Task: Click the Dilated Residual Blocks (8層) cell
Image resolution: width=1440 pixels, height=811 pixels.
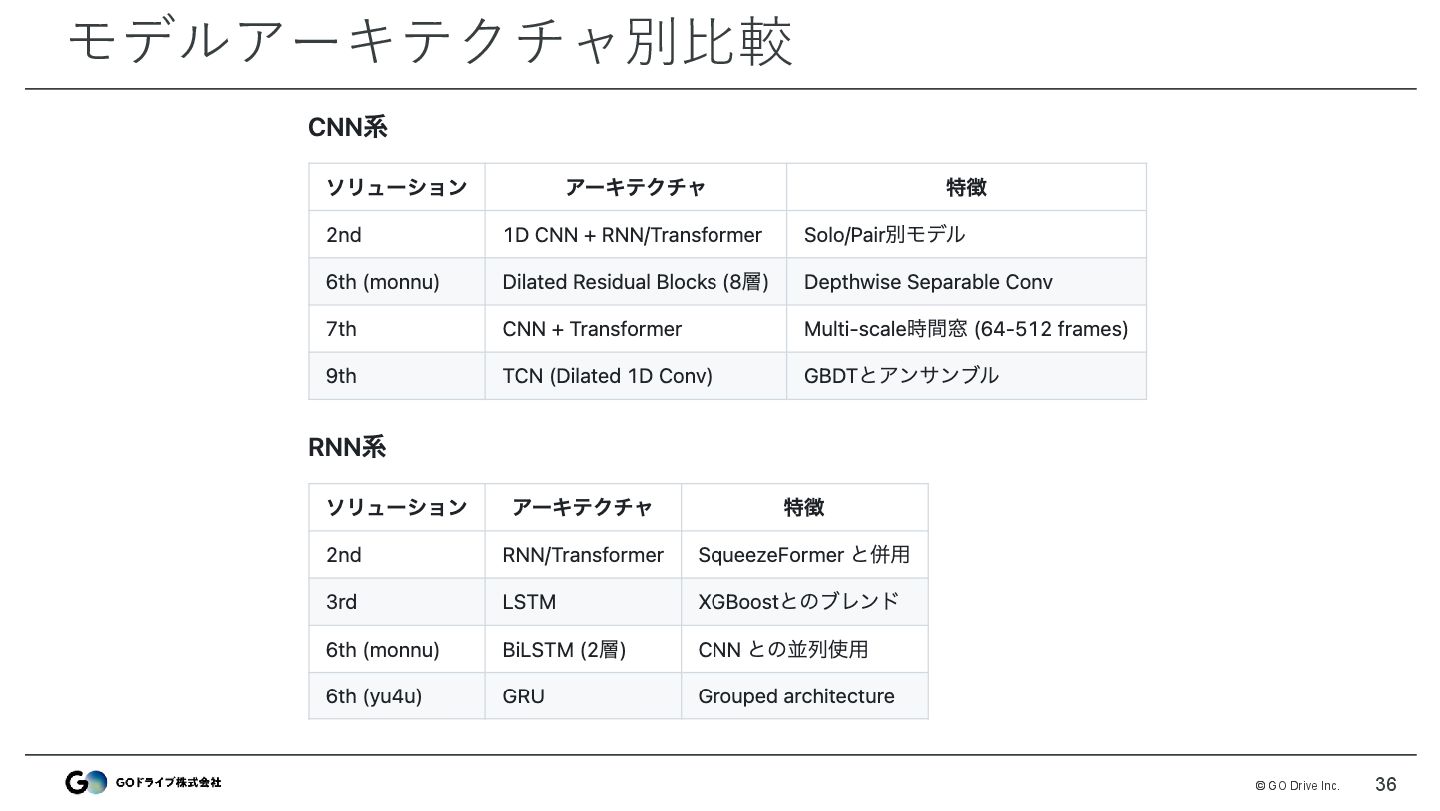Action: [x=635, y=282]
